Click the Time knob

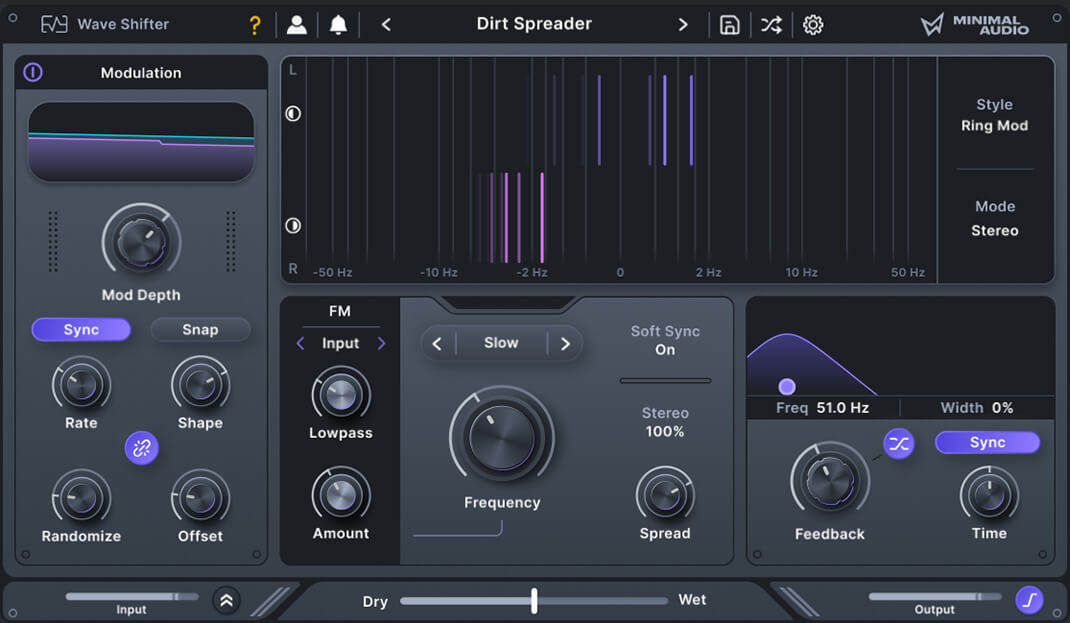click(989, 495)
